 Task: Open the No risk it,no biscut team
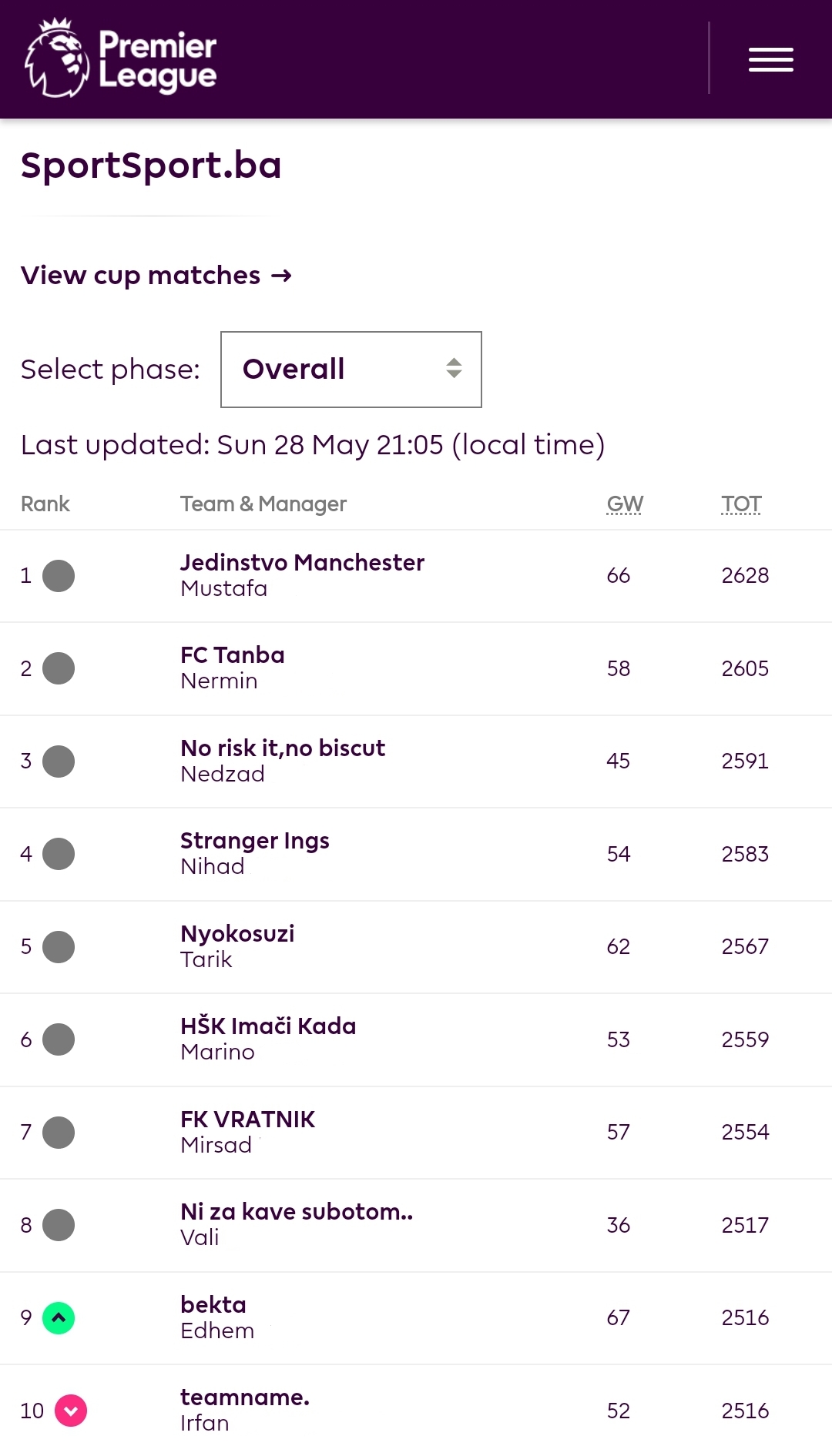click(283, 748)
